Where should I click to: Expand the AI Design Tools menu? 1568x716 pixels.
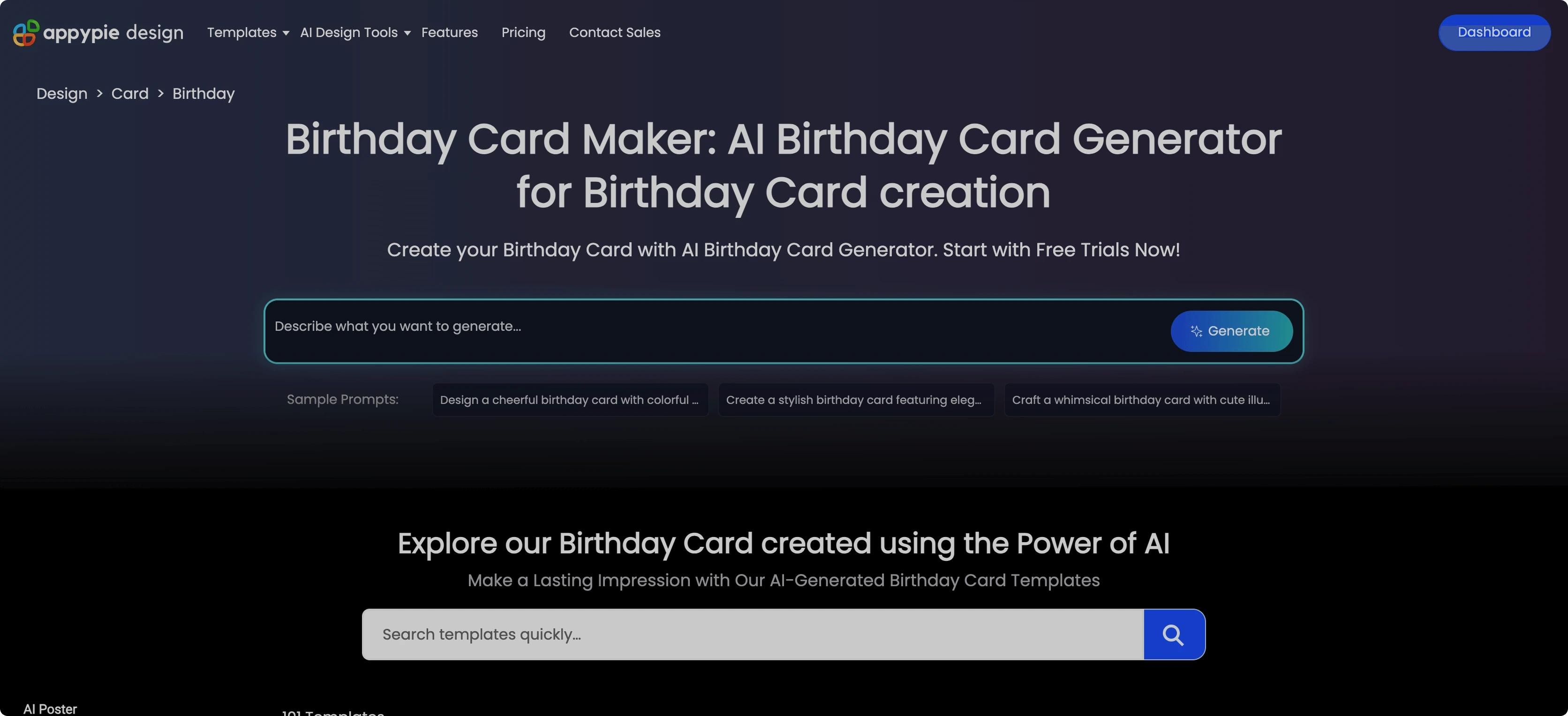pyautogui.click(x=354, y=33)
